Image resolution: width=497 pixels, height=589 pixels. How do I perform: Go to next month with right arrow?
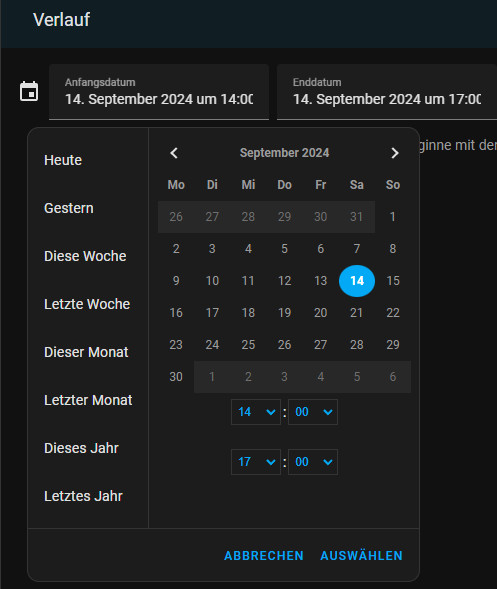tap(394, 153)
